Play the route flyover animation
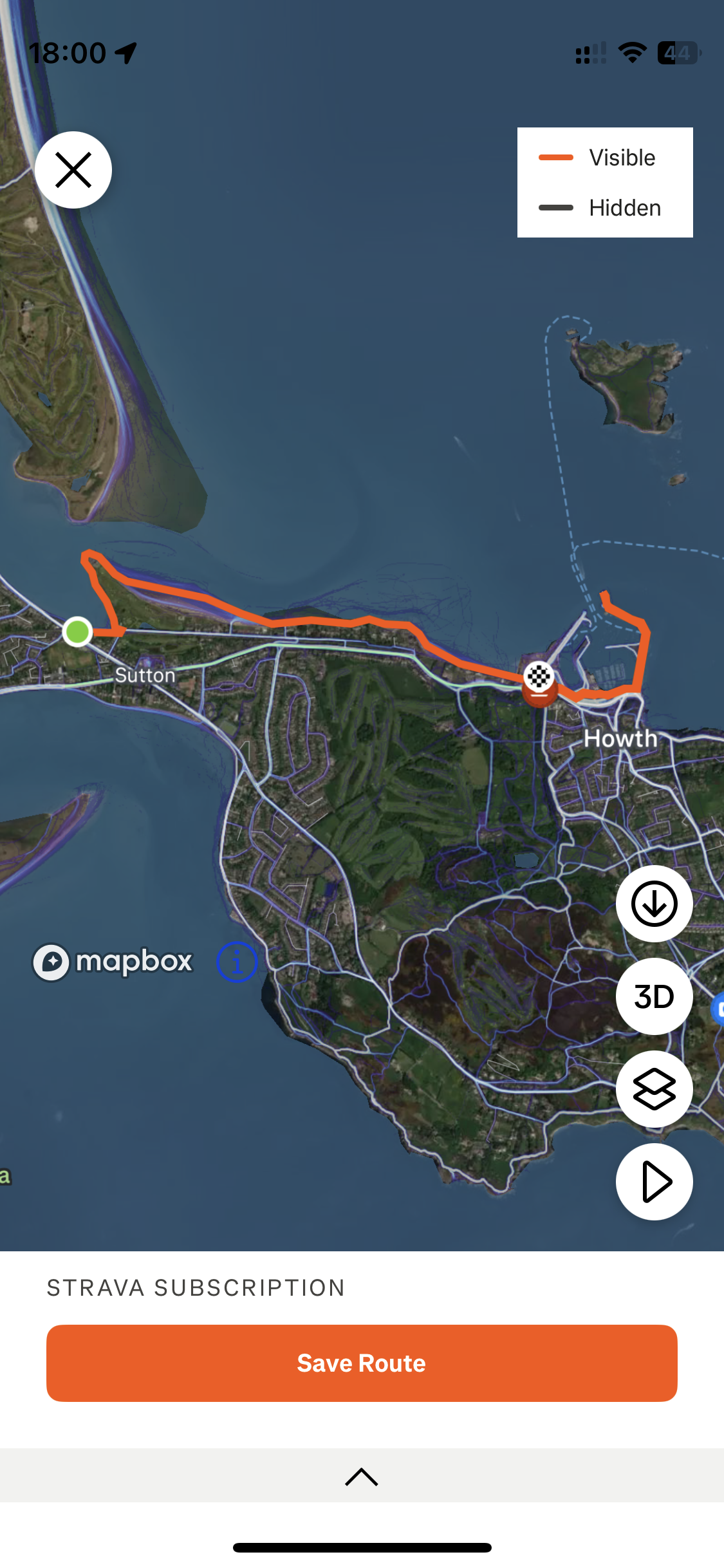Image resolution: width=724 pixels, height=1568 pixels. pos(654,1182)
